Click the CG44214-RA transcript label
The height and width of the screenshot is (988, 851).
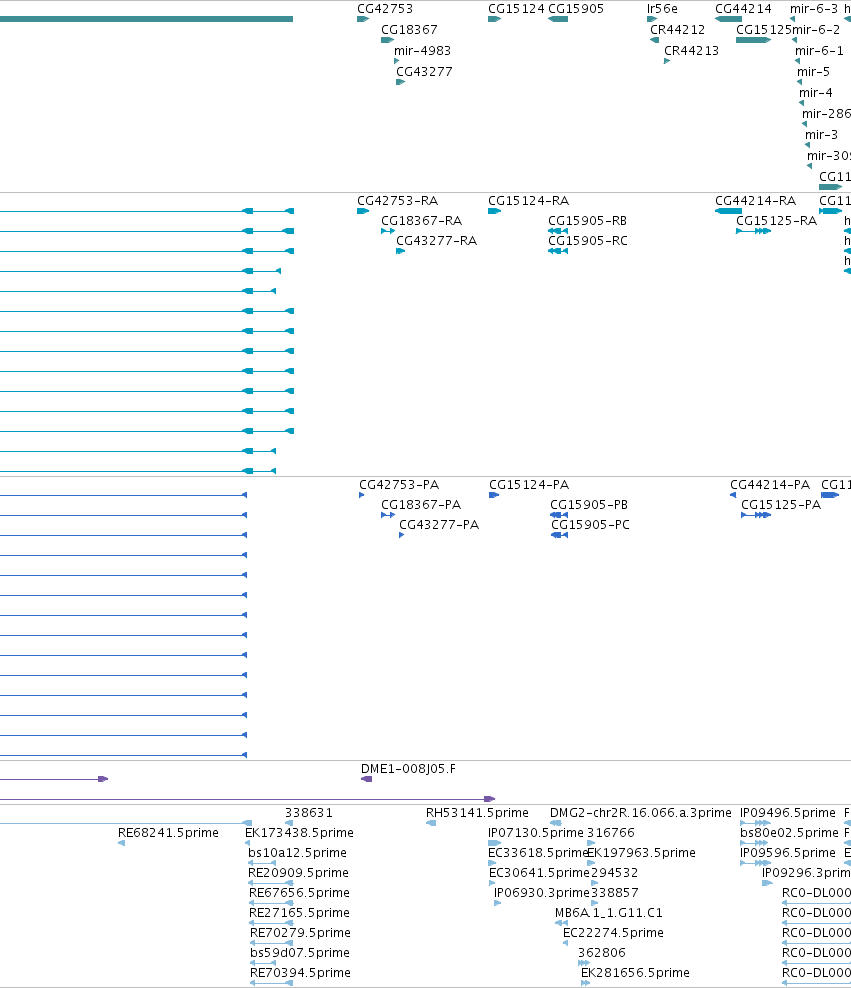(755, 201)
